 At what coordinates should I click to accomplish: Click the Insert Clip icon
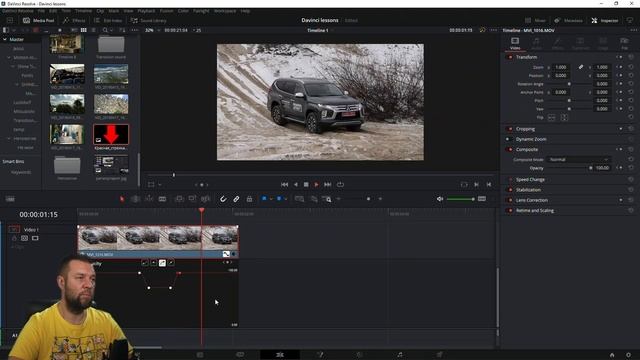click(x=179, y=199)
